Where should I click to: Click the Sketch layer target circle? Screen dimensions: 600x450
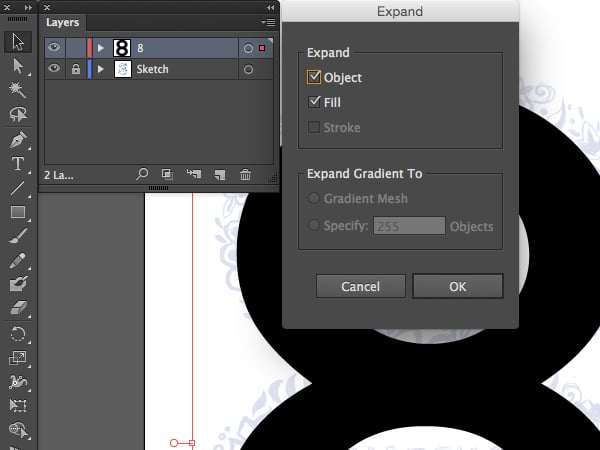pyautogui.click(x=248, y=69)
